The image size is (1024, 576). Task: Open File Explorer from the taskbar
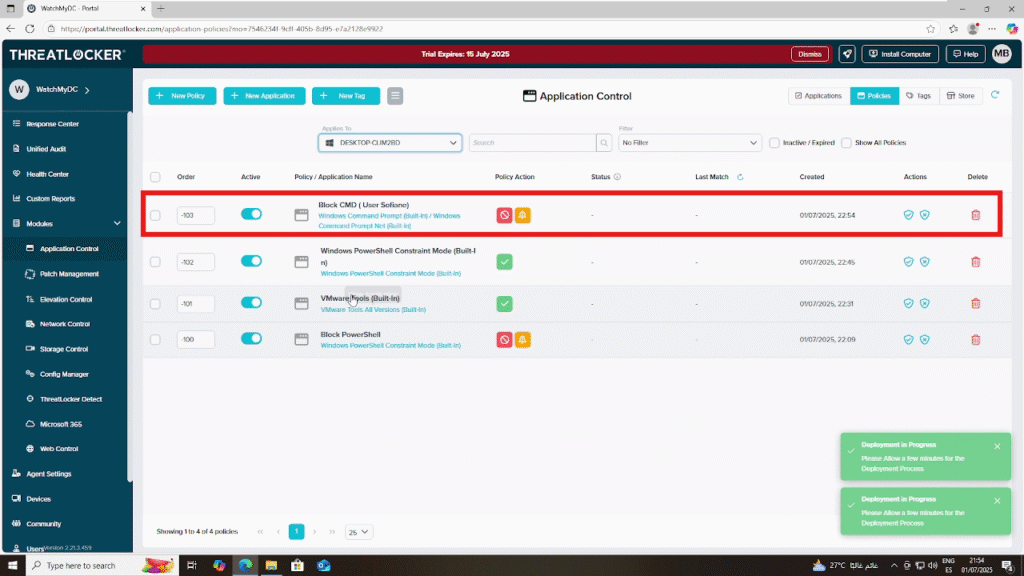[271, 566]
